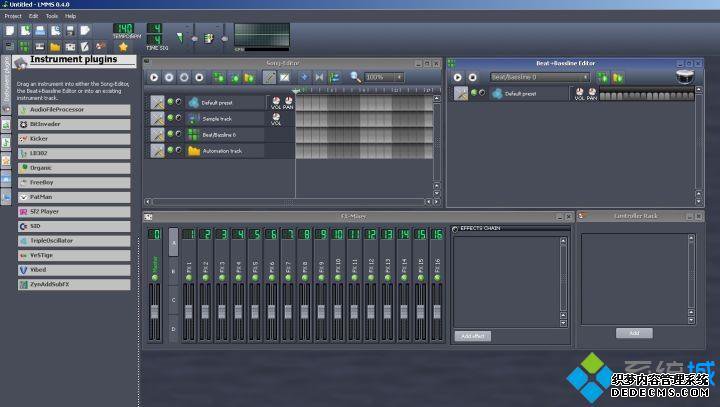Open the Project menu
720x407 pixels.
click(x=13, y=16)
